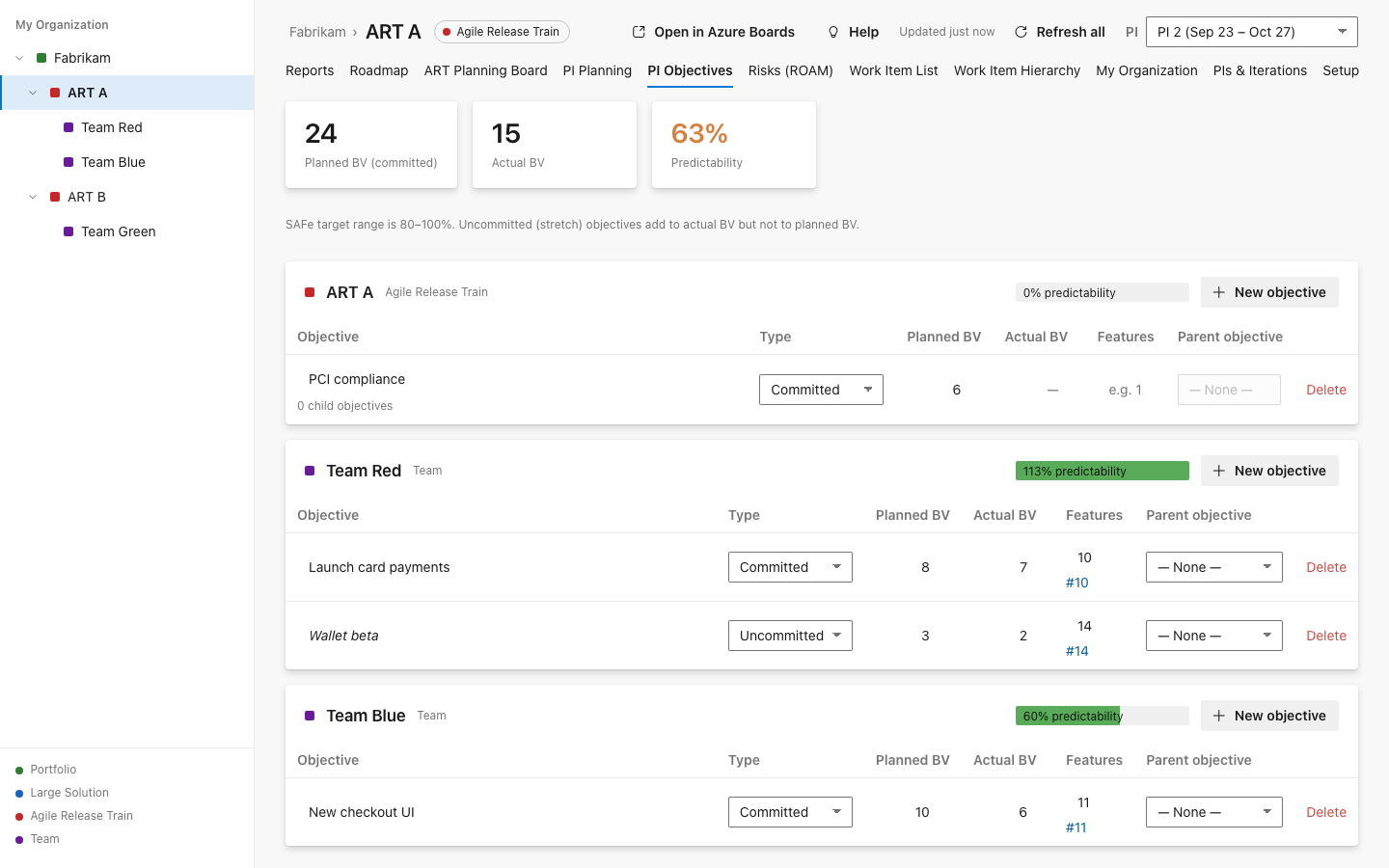Click the Help lightbulb icon
This screenshot has height=868, width=1389.
(833, 32)
